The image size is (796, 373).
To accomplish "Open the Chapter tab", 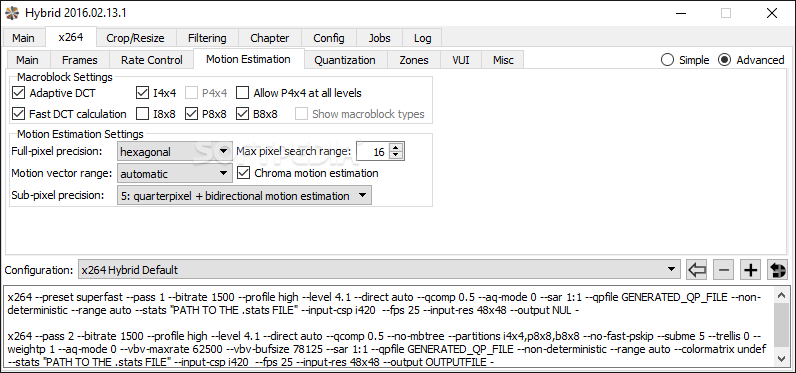I will tap(270, 38).
